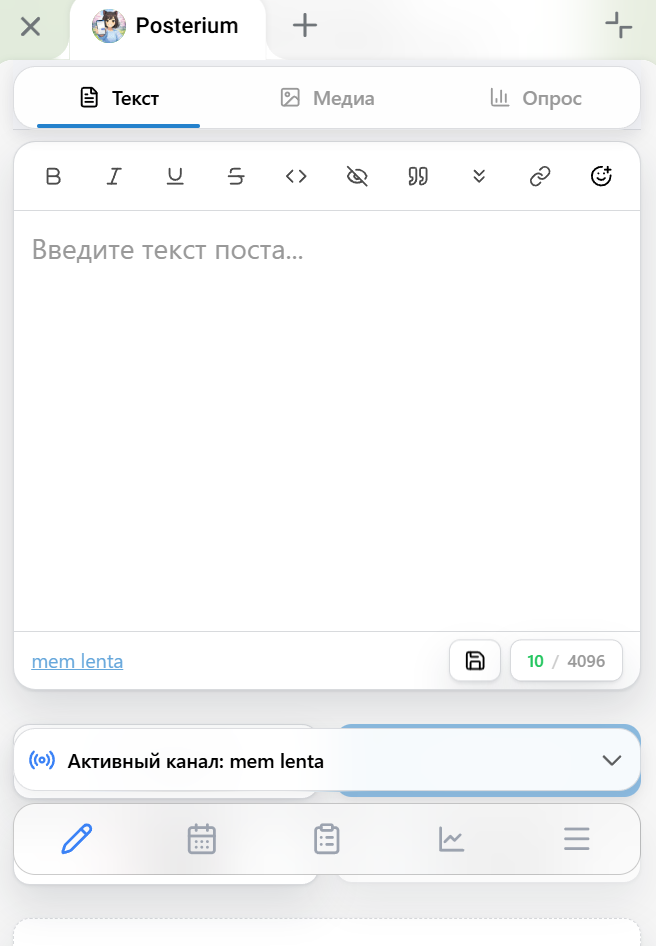656x946 pixels.
Task: Switch to the Медиа tab
Action: [328, 98]
